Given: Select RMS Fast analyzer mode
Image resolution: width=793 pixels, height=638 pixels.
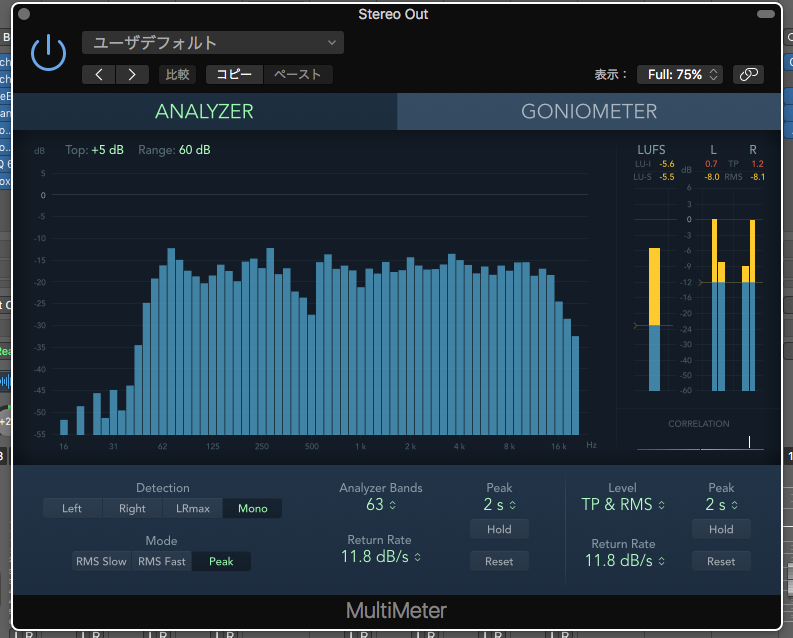Looking at the screenshot, I should point(161,561).
